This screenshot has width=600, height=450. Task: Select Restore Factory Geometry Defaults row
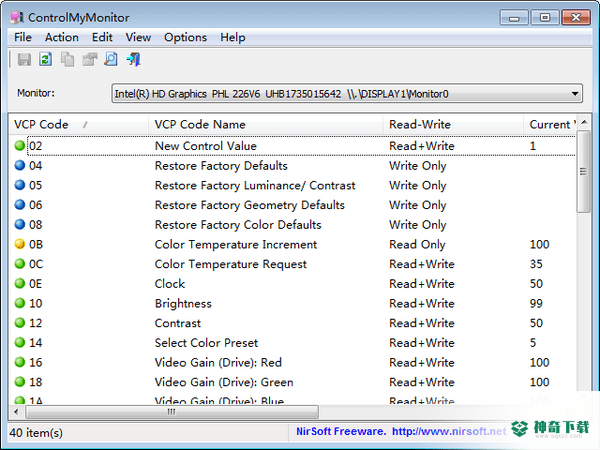tap(293, 205)
